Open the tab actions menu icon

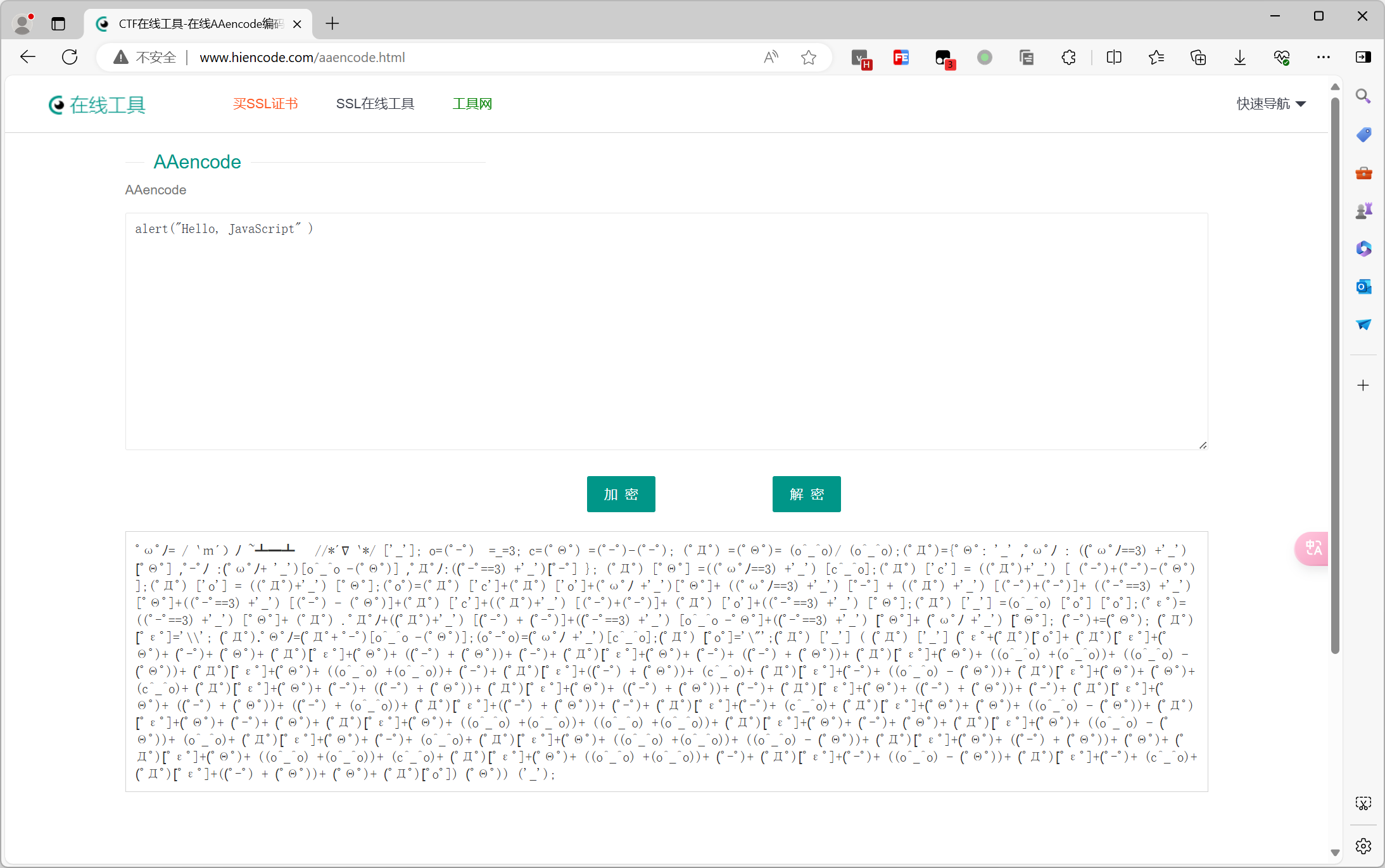pyautogui.click(x=58, y=23)
